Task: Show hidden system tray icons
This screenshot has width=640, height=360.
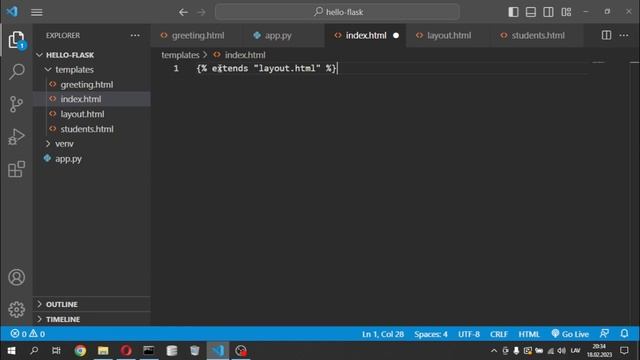Action: (x=494, y=351)
